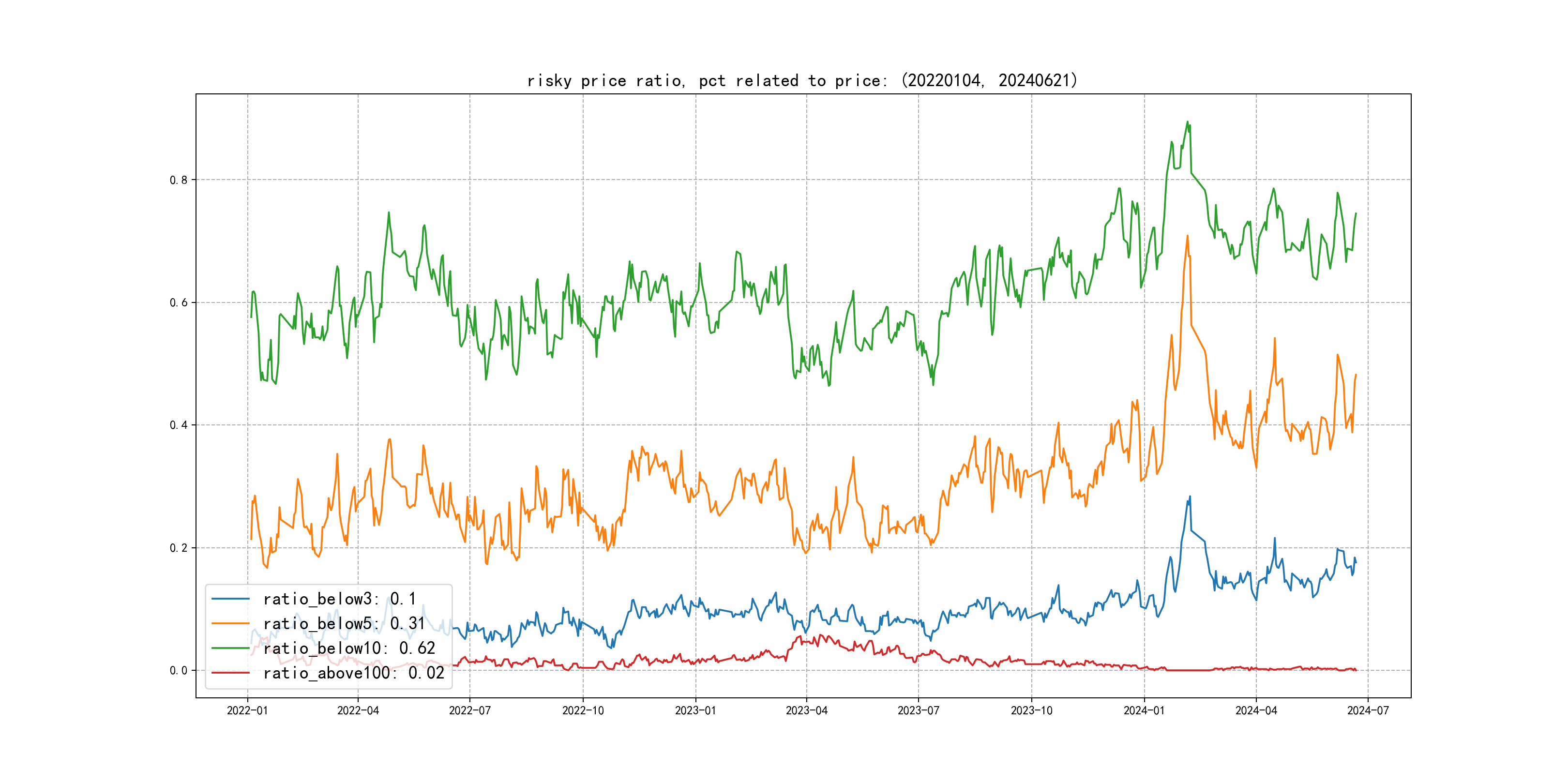Select the 'ratio_below10: 0.62' legend label
The height and width of the screenshot is (784, 1568).
pos(349,648)
